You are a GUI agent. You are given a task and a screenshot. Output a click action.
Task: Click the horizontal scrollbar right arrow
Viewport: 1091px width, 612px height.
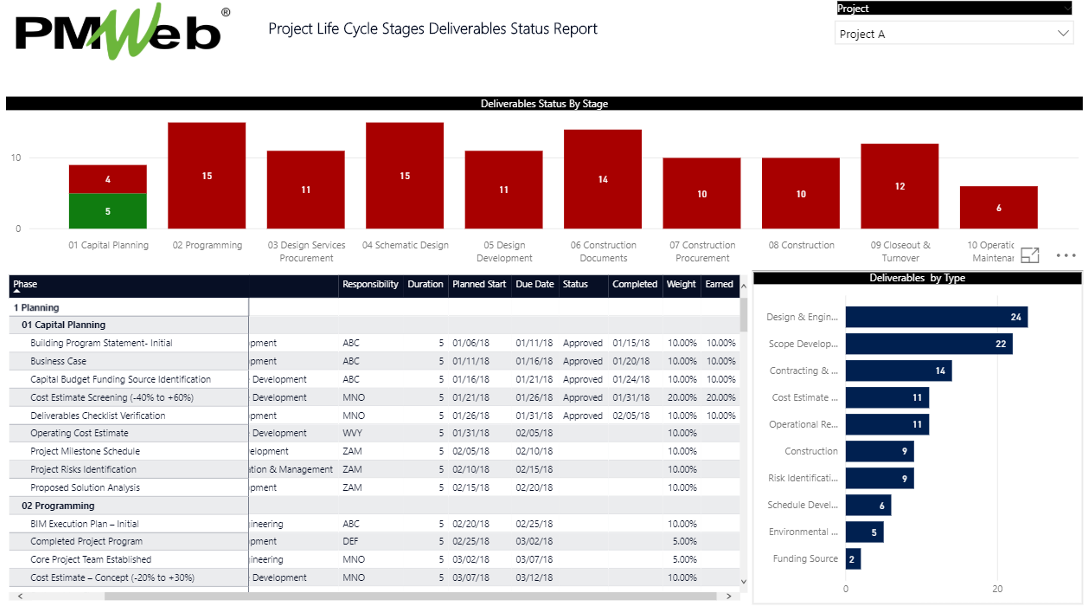728,596
